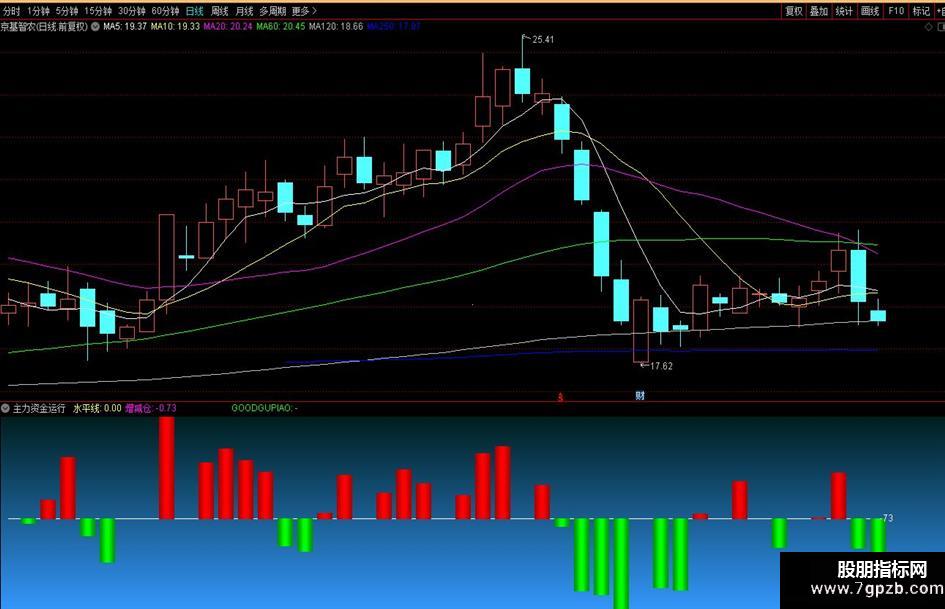Click the candlestick at the 17.62 low

(x=641, y=330)
